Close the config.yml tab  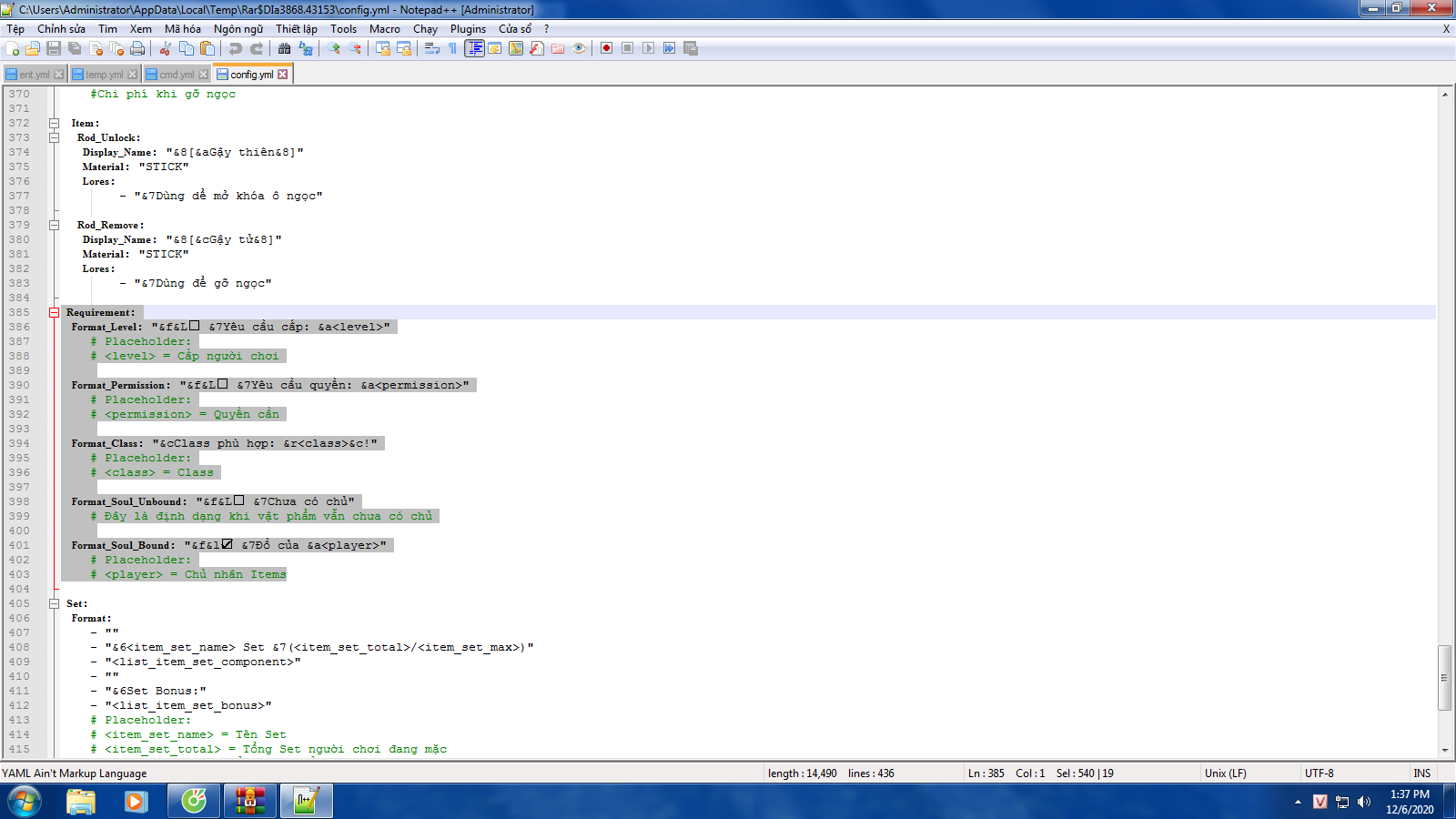pos(283,75)
